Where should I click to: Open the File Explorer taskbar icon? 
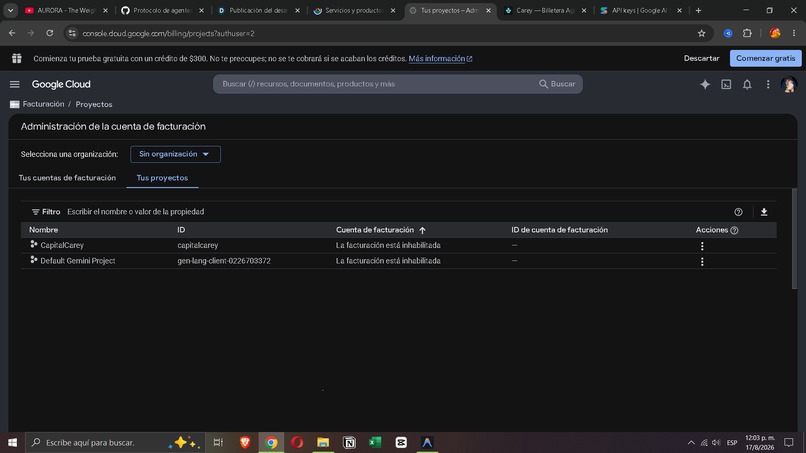(323, 442)
